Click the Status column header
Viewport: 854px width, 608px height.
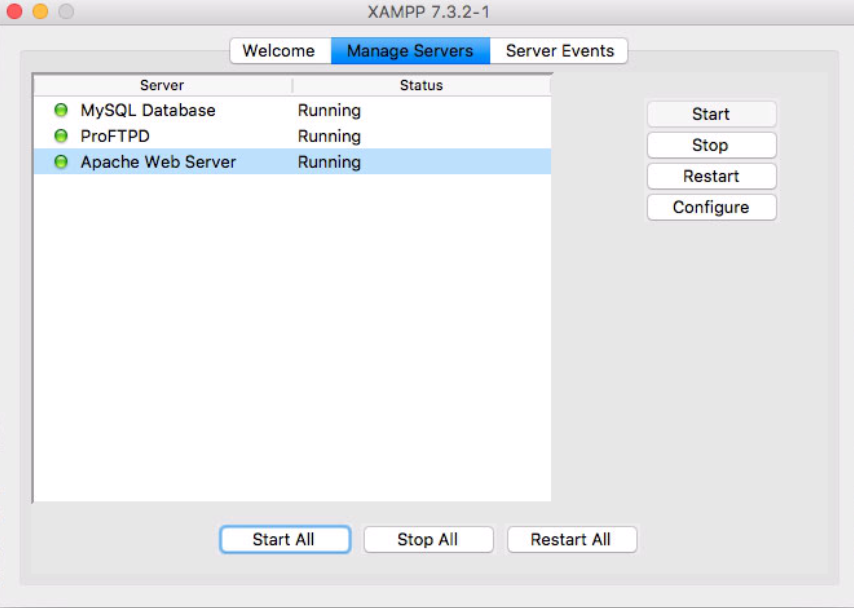click(x=422, y=85)
